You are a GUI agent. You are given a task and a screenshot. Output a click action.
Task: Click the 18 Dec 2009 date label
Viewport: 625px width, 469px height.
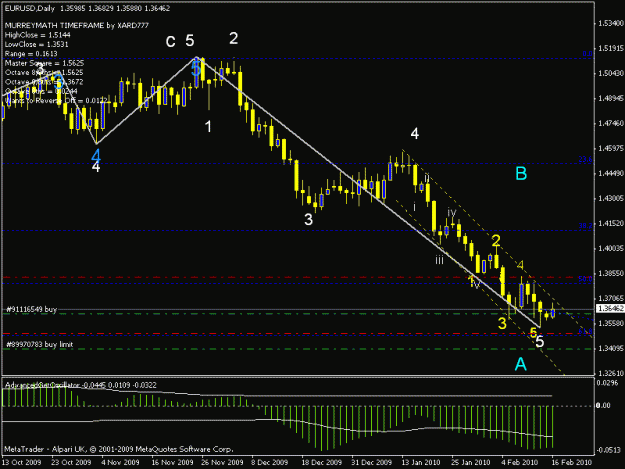[x=322, y=462]
